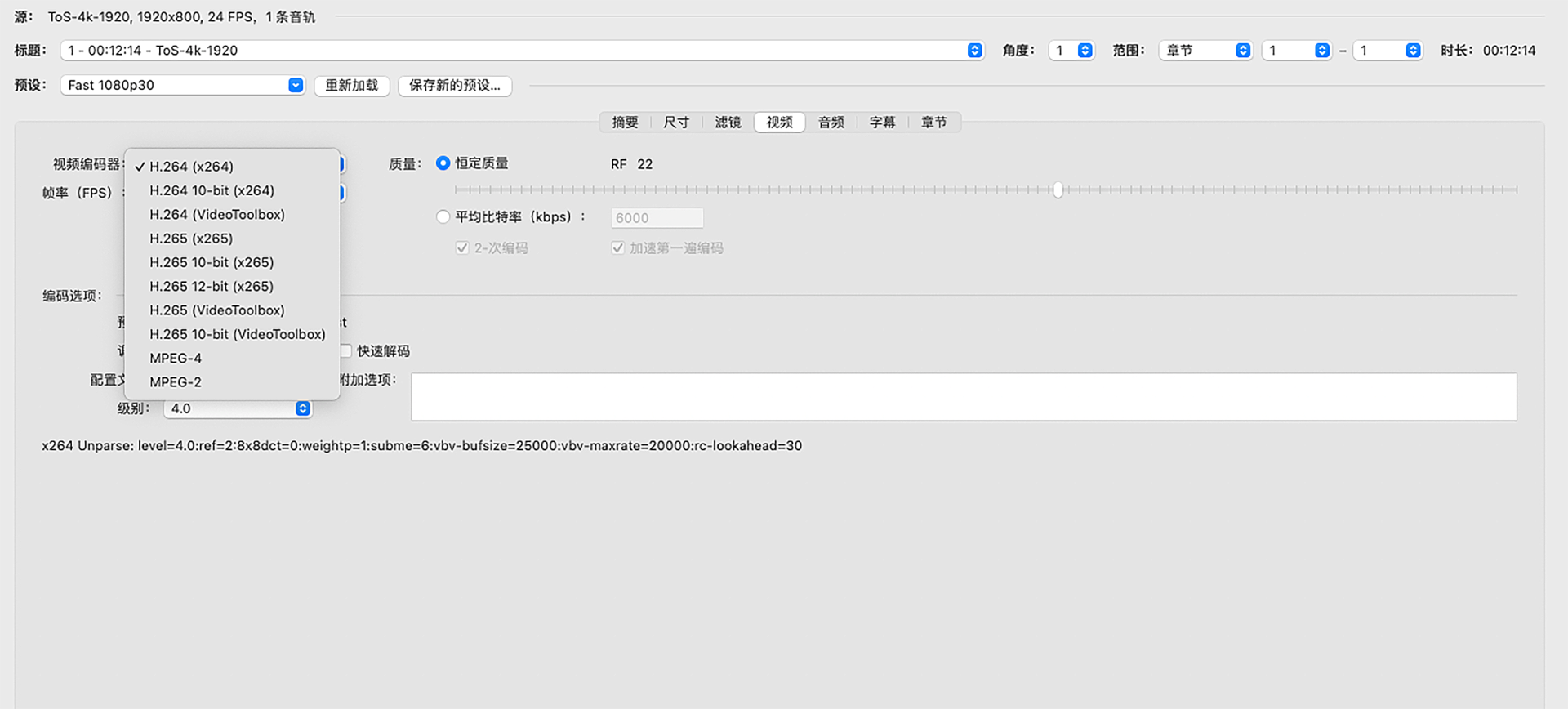This screenshot has width=1568, height=709.
Task: Select the 平均比特率 (kbps) radio button
Action: [x=443, y=217]
